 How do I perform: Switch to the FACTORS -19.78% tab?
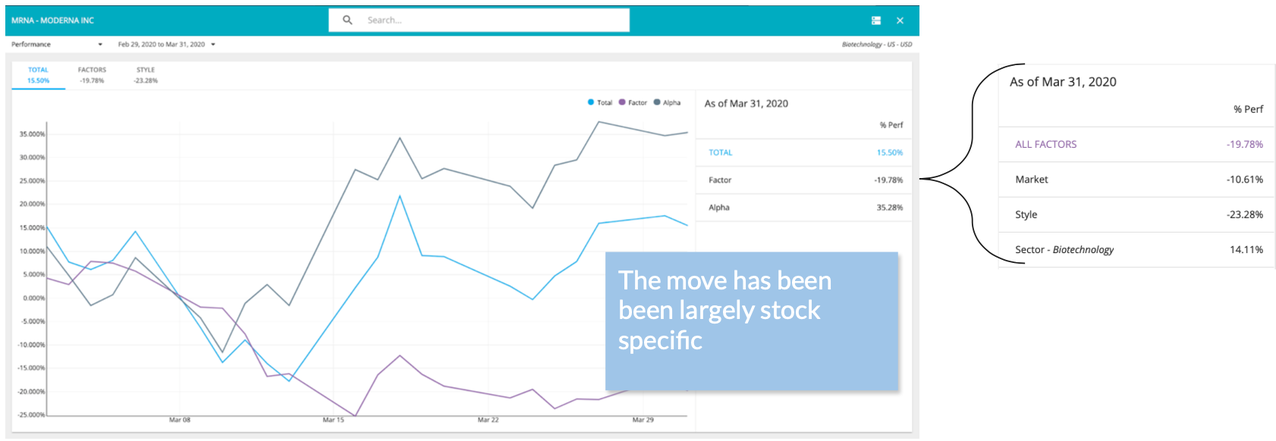tap(92, 75)
